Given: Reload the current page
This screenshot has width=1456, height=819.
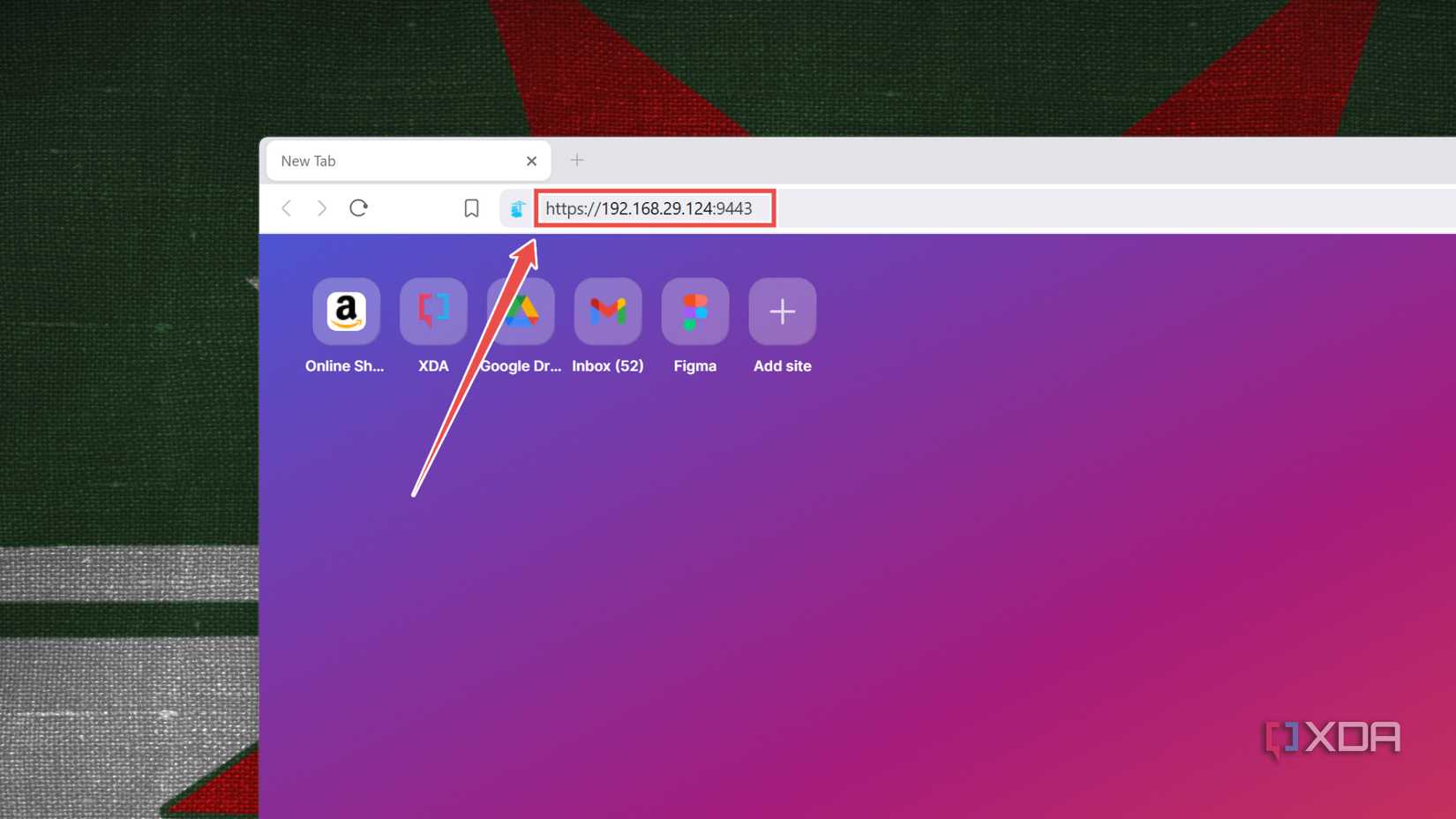Looking at the screenshot, I should 358,208.
